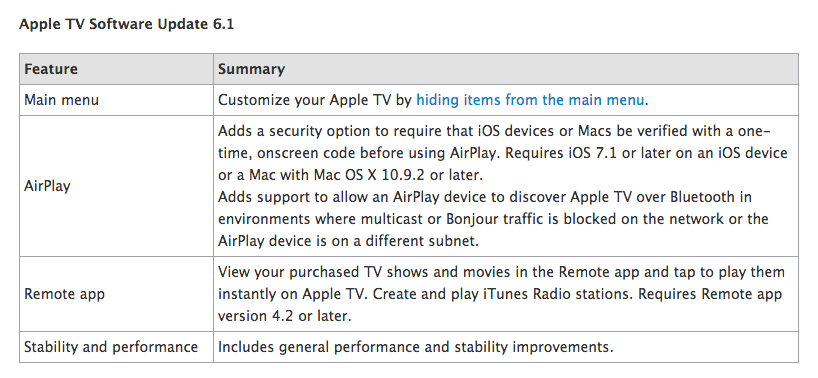The height and width of the screenshot is (378, 818).
Task: Click the Apple TV Software Update 6.1 heading
Action: point(127,25)
